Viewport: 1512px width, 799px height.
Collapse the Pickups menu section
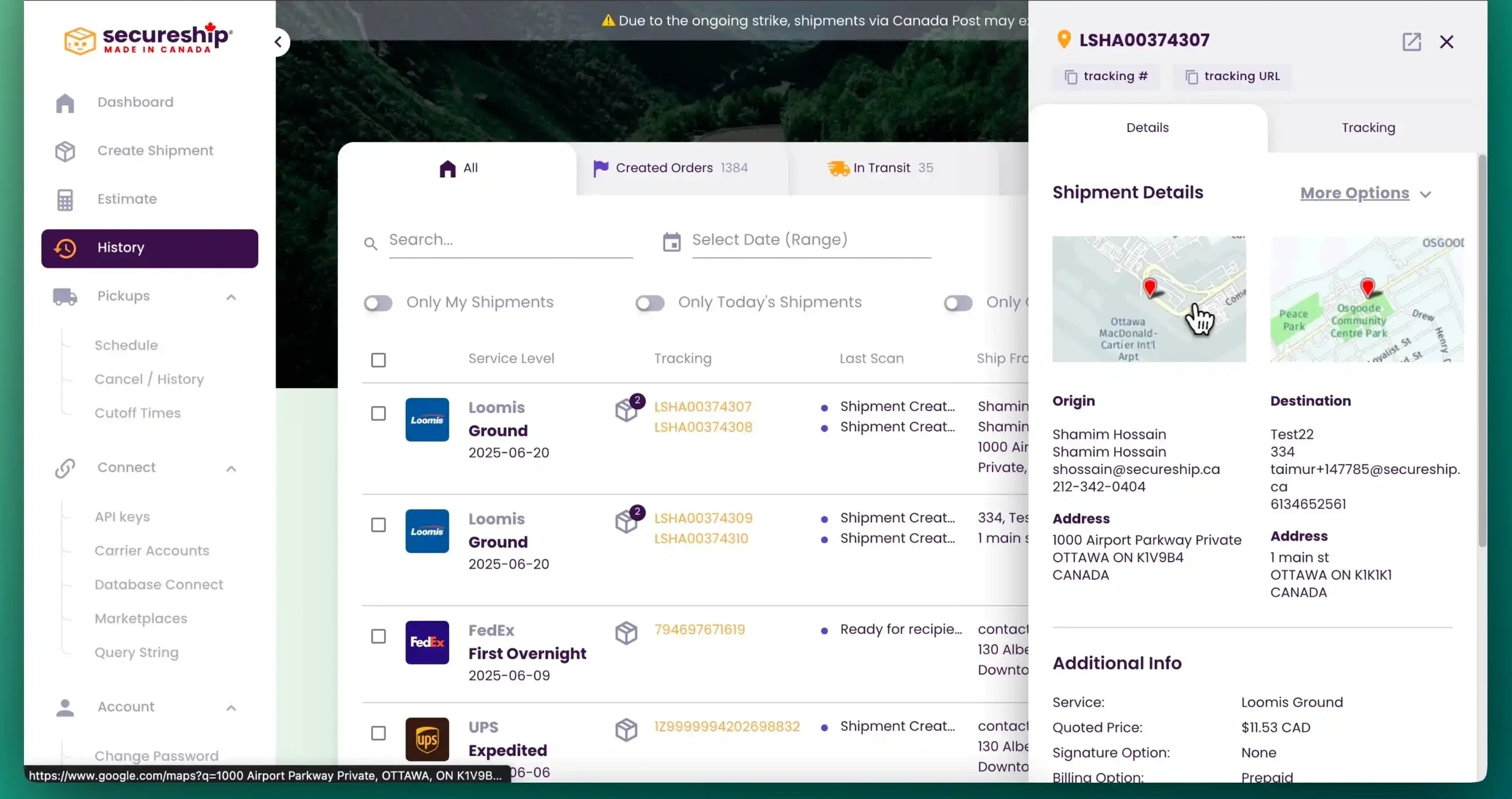[231, 297]
